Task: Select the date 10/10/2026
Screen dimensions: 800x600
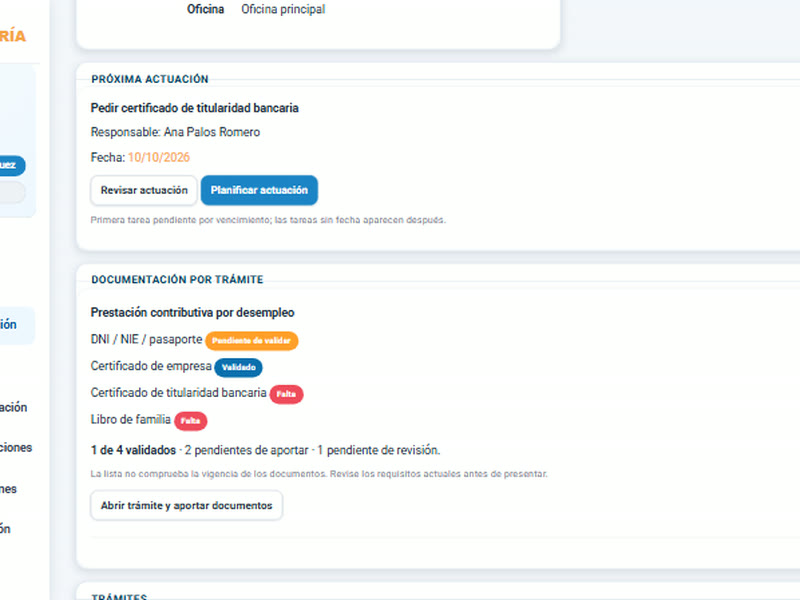Action: (x=159, y=157)
